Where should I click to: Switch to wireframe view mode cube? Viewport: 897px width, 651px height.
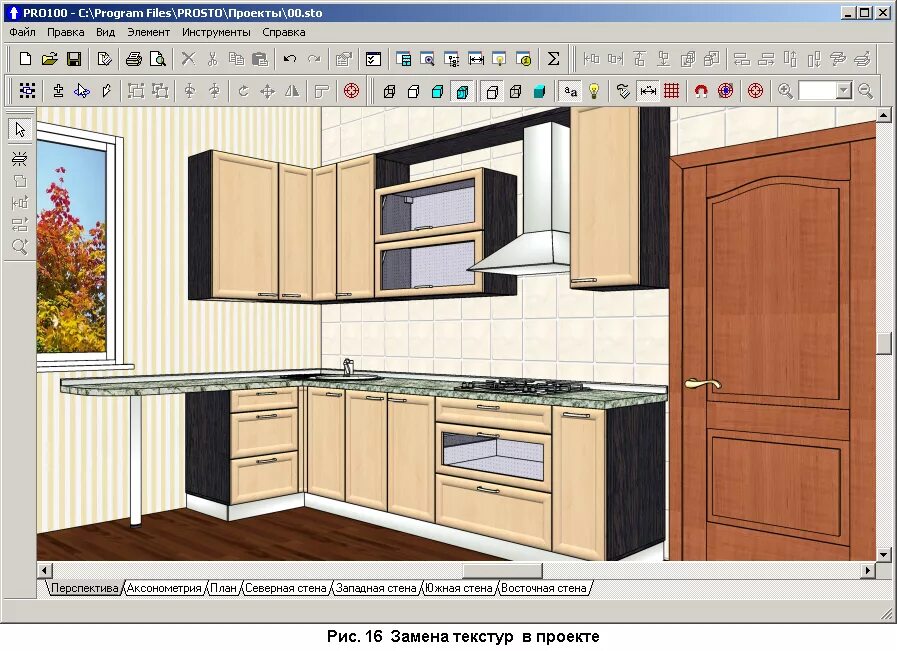point(389,90)
